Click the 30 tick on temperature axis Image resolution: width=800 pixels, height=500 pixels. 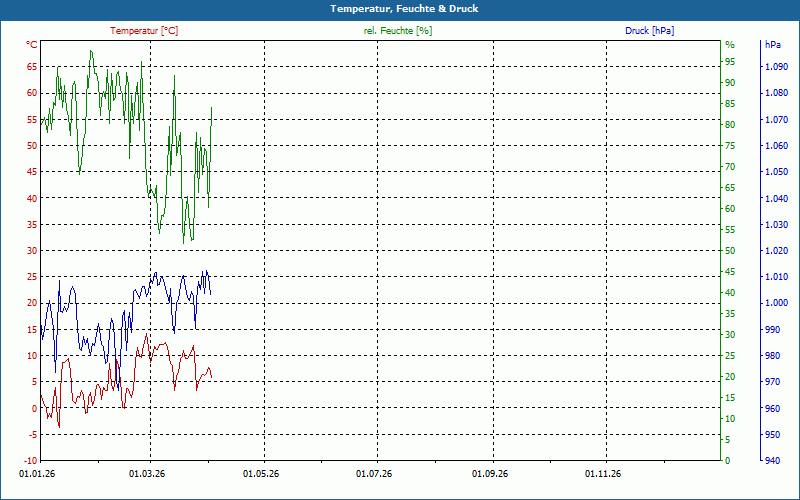click(31, 251)
